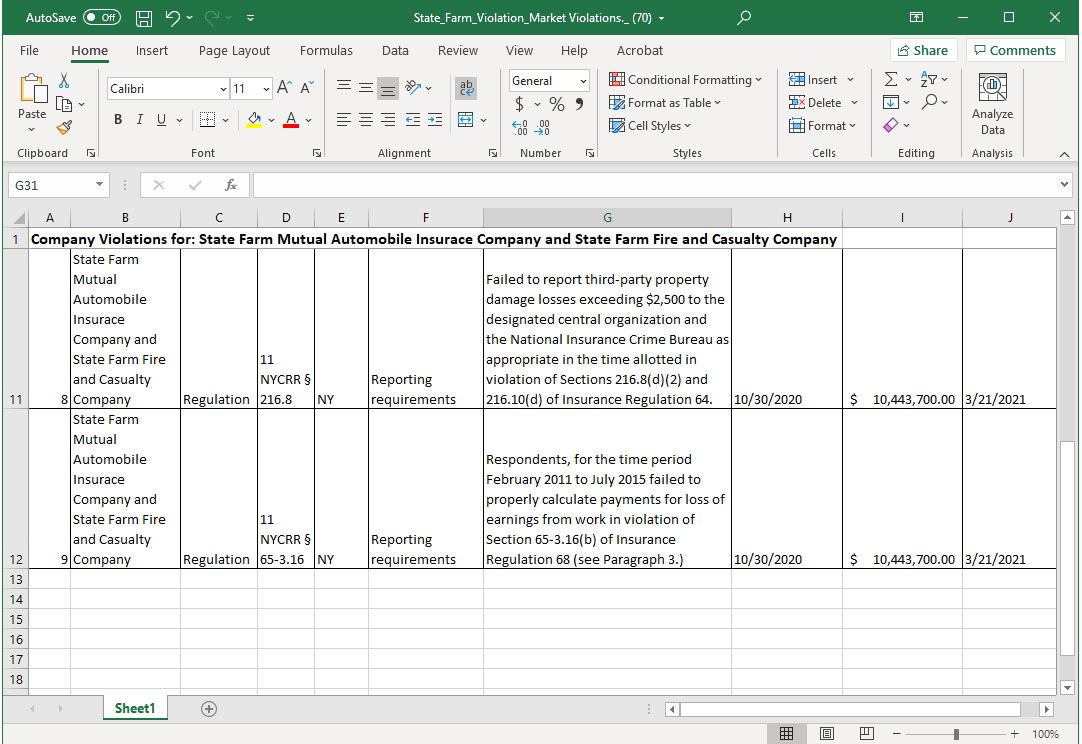Image resolution: width=1082 pixels, height=744 pixels.
Task: Switch to Page Break Preview view
Action: [867, 734]
